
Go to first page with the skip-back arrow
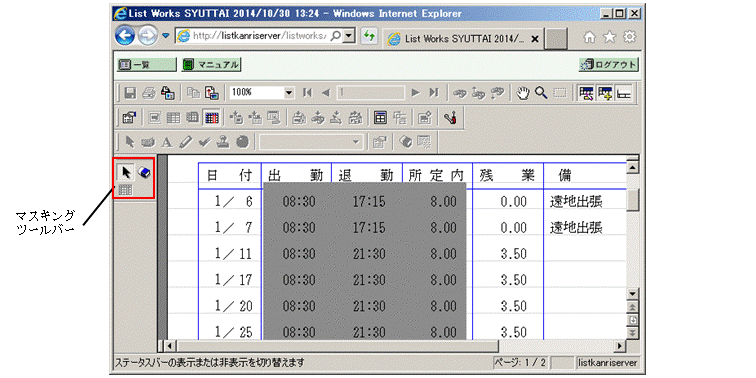coord(307,93)
